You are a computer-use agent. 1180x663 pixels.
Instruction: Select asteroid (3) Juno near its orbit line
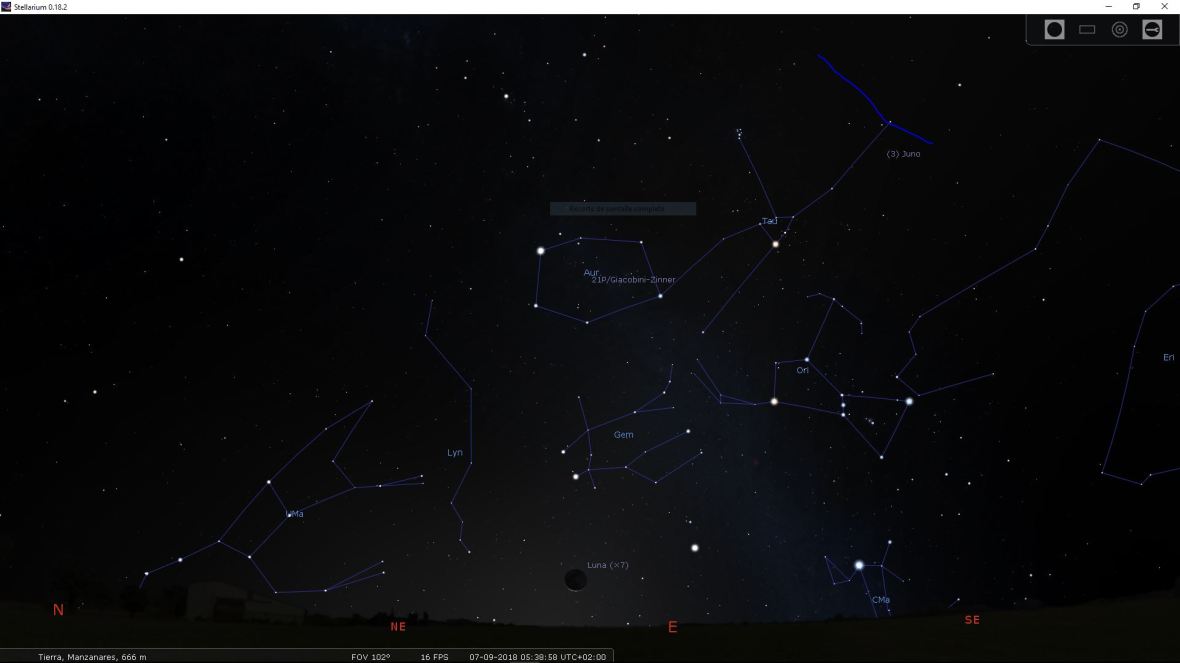903,153
